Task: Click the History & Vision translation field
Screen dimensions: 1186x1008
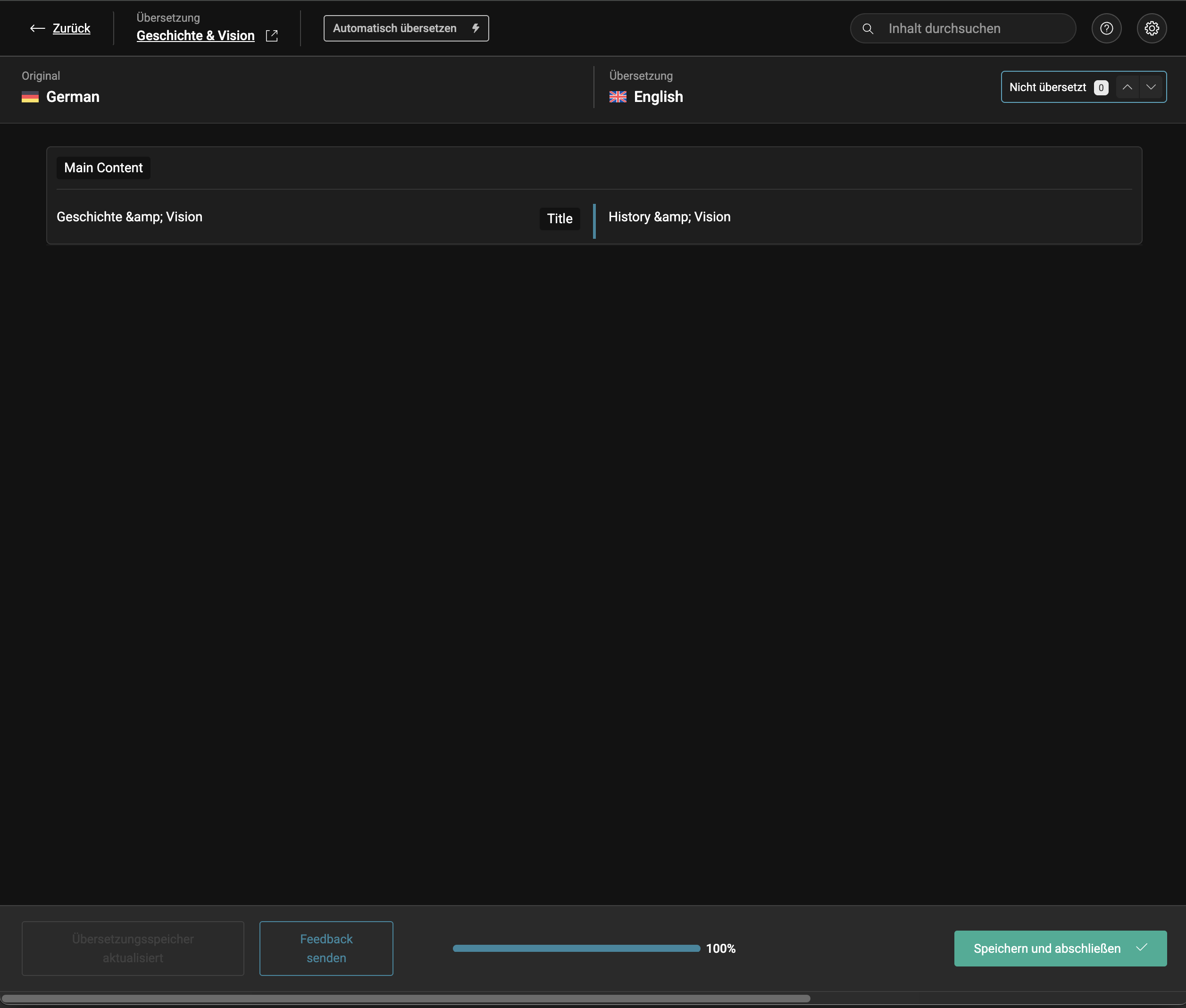Action: (x=669, y=217)
